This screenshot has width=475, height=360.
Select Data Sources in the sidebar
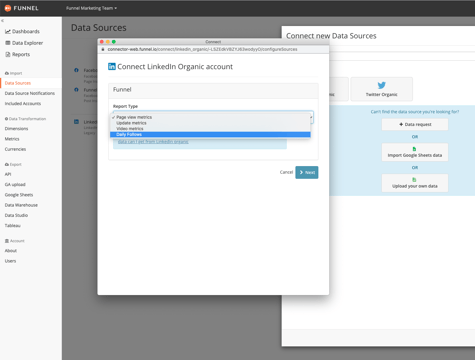[18, 83]
